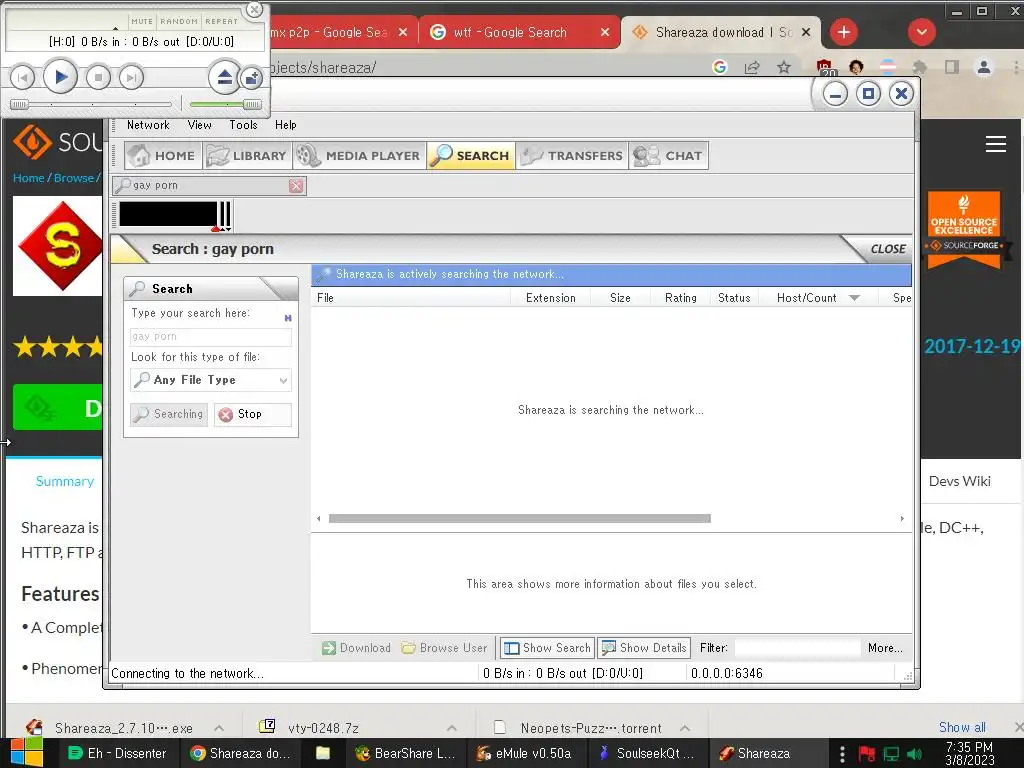Expand Shareaza exe download options

point(219,728)
